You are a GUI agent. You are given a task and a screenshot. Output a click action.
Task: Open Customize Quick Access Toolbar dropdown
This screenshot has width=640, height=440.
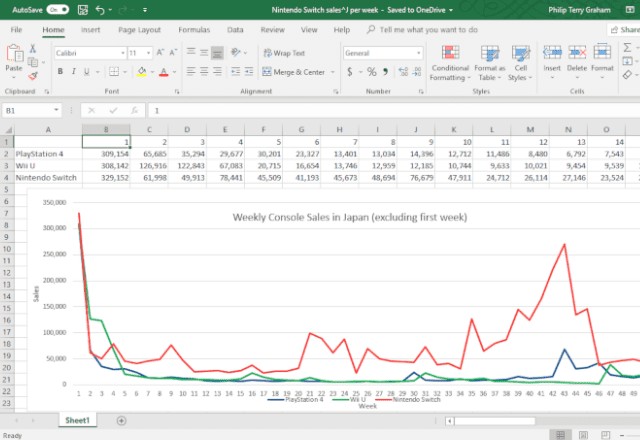click(x=145, y=10)
